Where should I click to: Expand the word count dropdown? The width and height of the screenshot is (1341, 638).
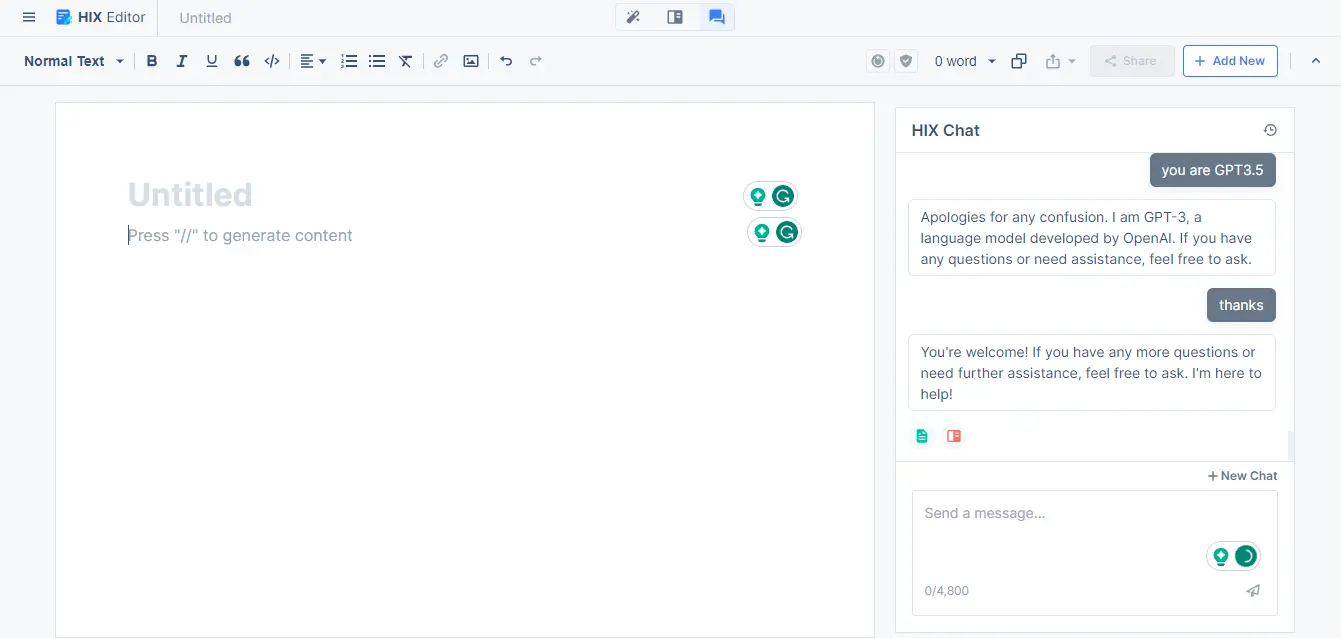point(963,61)
